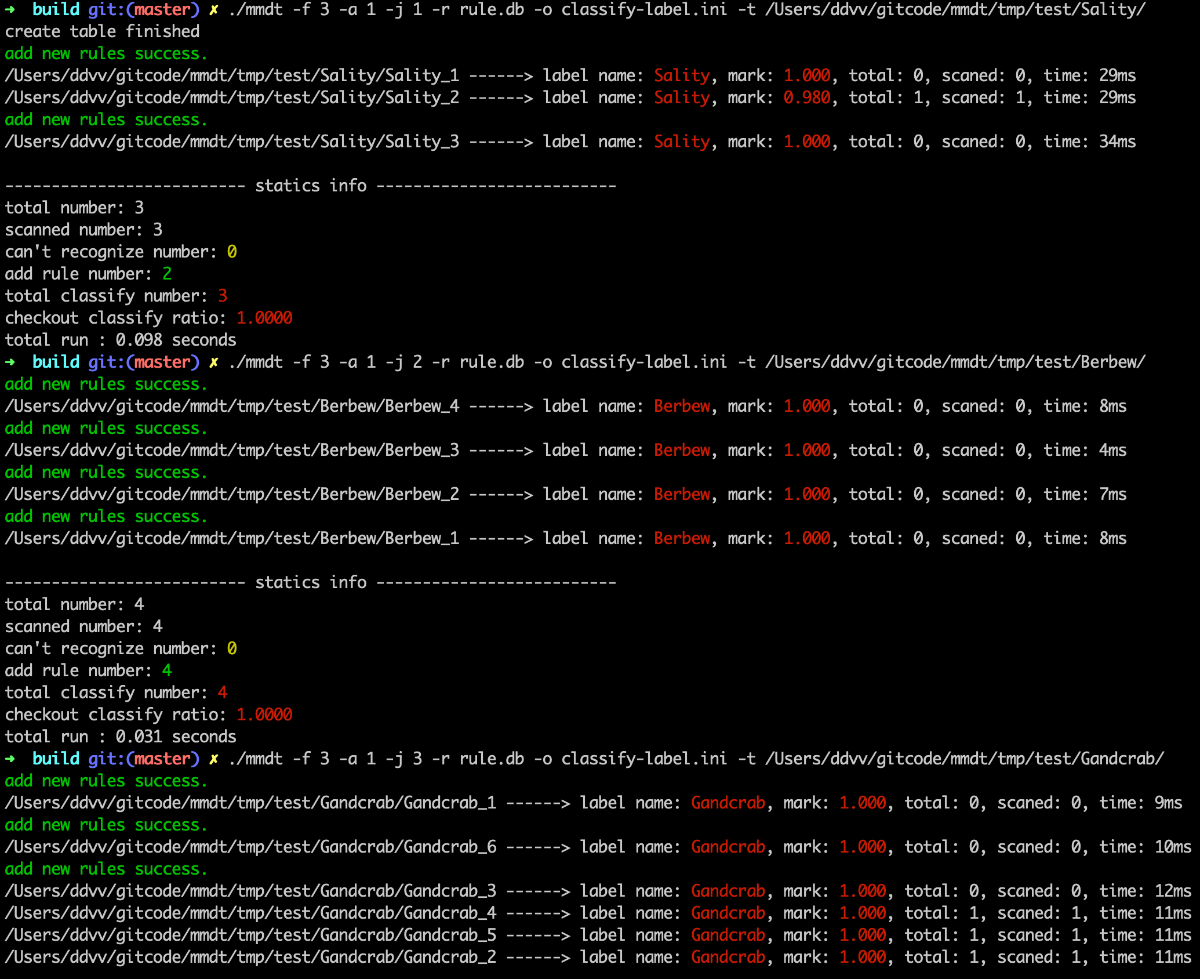Click the "create table finished" output line

(103, 32)
